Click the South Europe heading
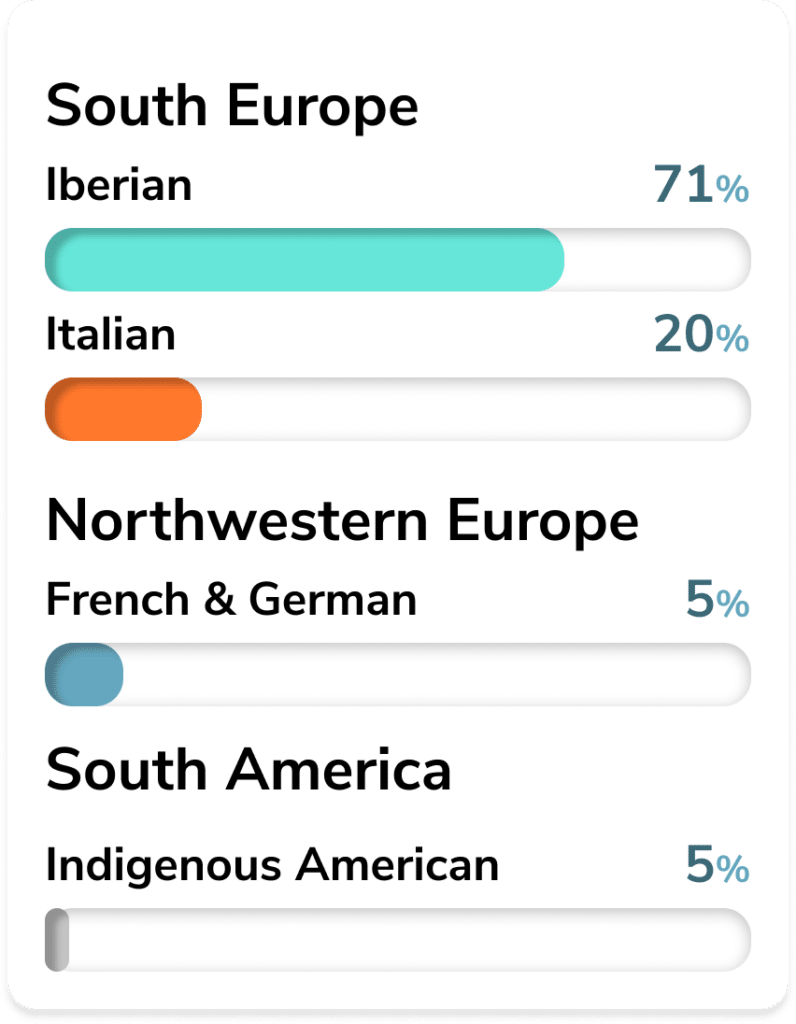This screenshot has width=796, height=1024. tap(232, 106)
